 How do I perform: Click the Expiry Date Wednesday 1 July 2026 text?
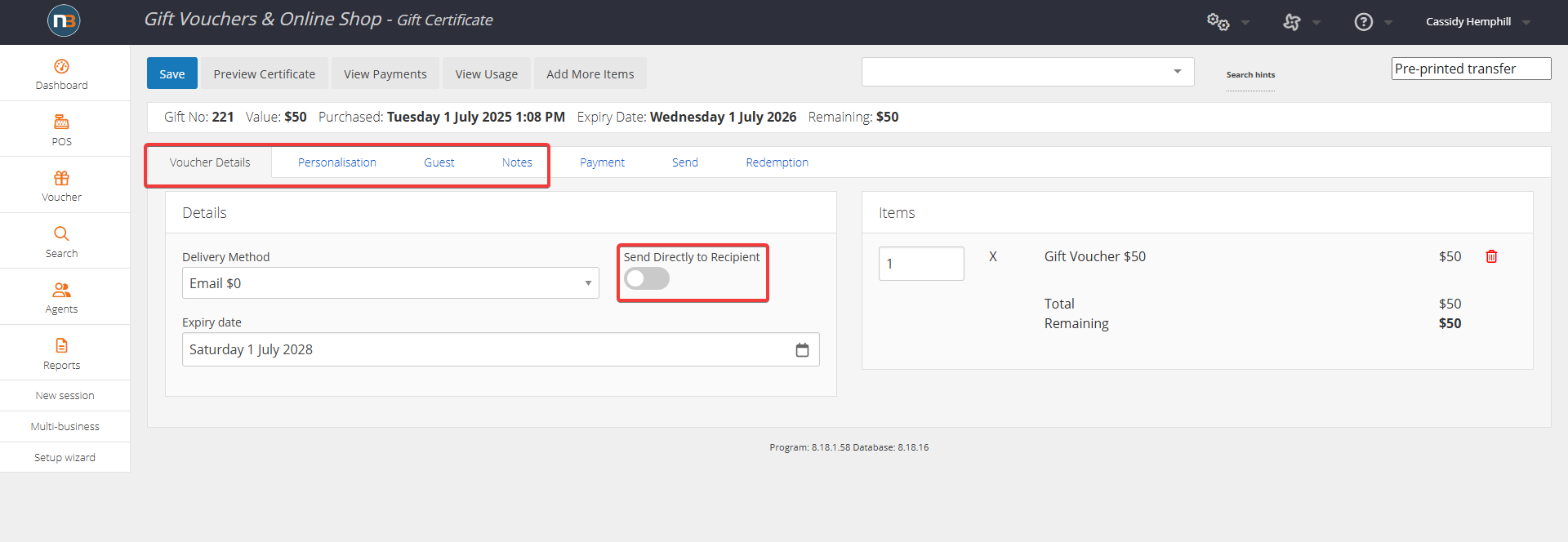point(687,117)
